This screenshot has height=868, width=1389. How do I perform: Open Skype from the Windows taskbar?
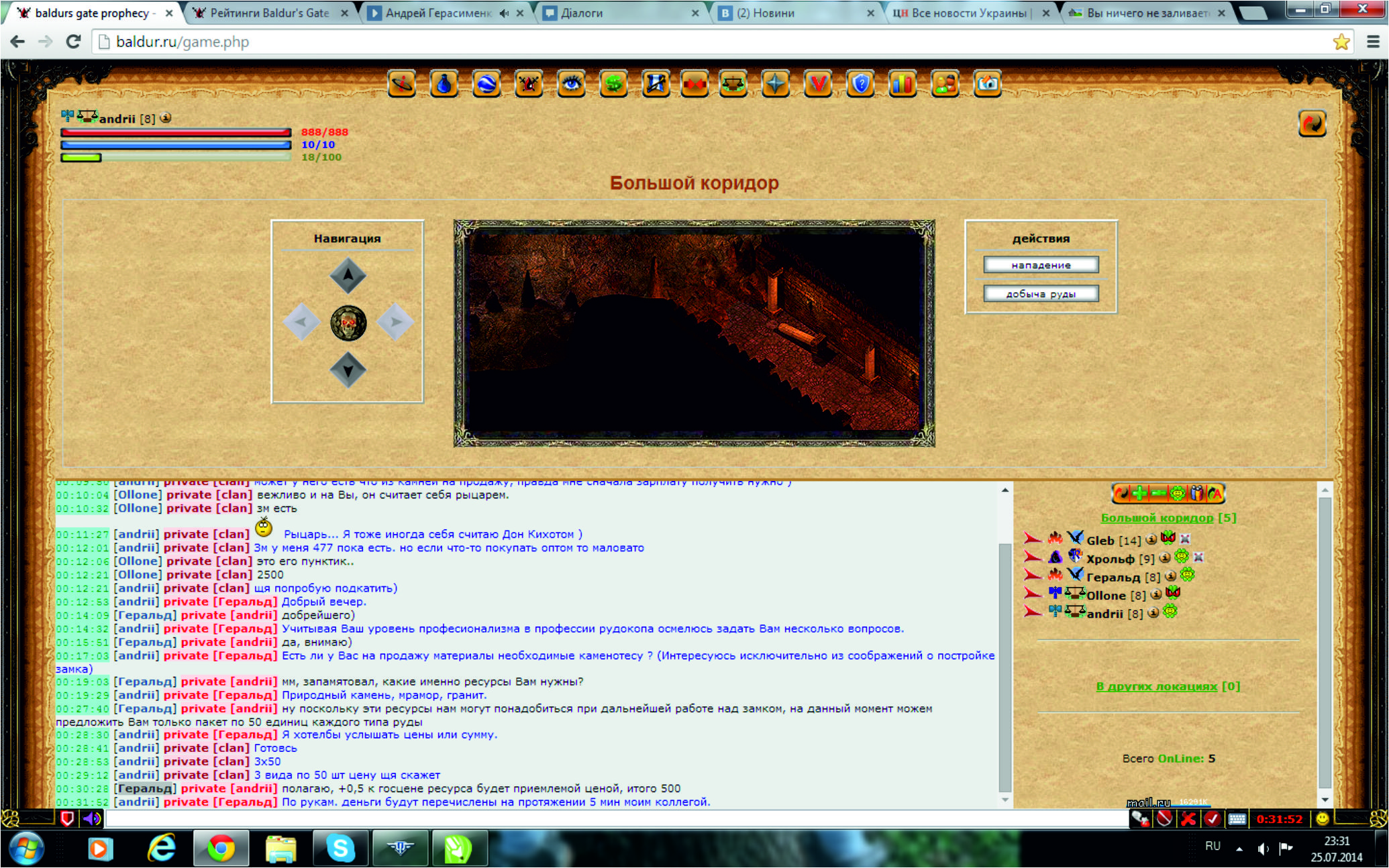point(341,849)
